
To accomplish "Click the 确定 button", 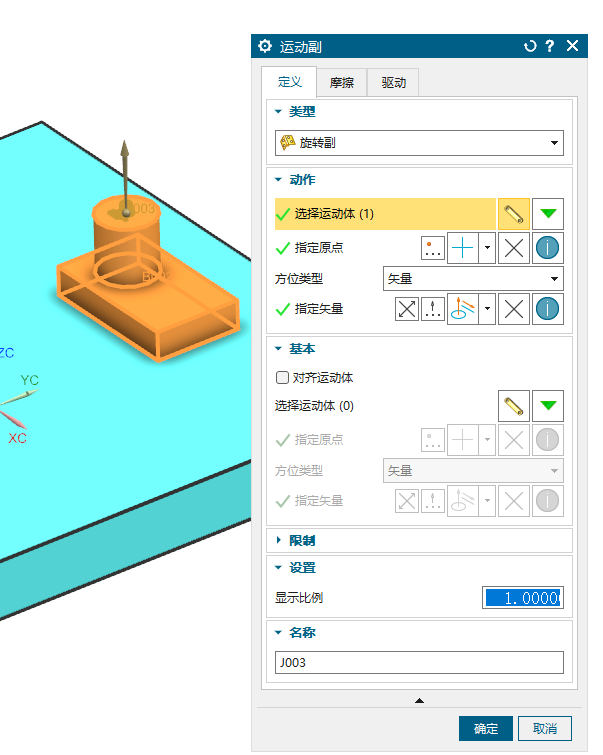I will click(x=486, y=728).
